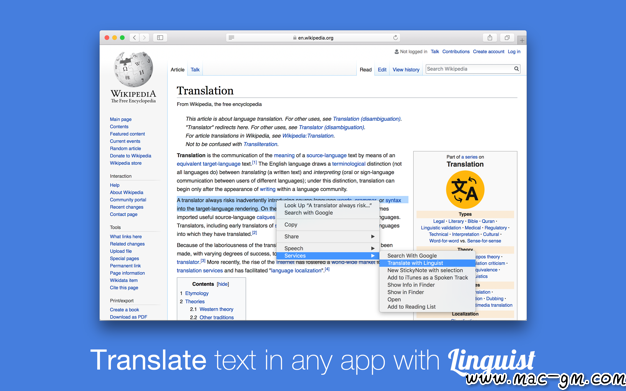Open Contact page link

pos(124,214)
